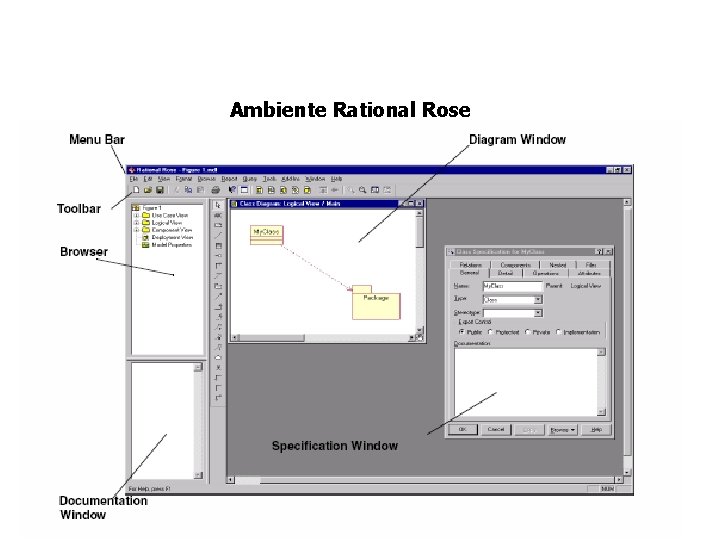Screen dimensions: 720x540
Task: Select the ABC text box tool
Action: pos(218,215)
